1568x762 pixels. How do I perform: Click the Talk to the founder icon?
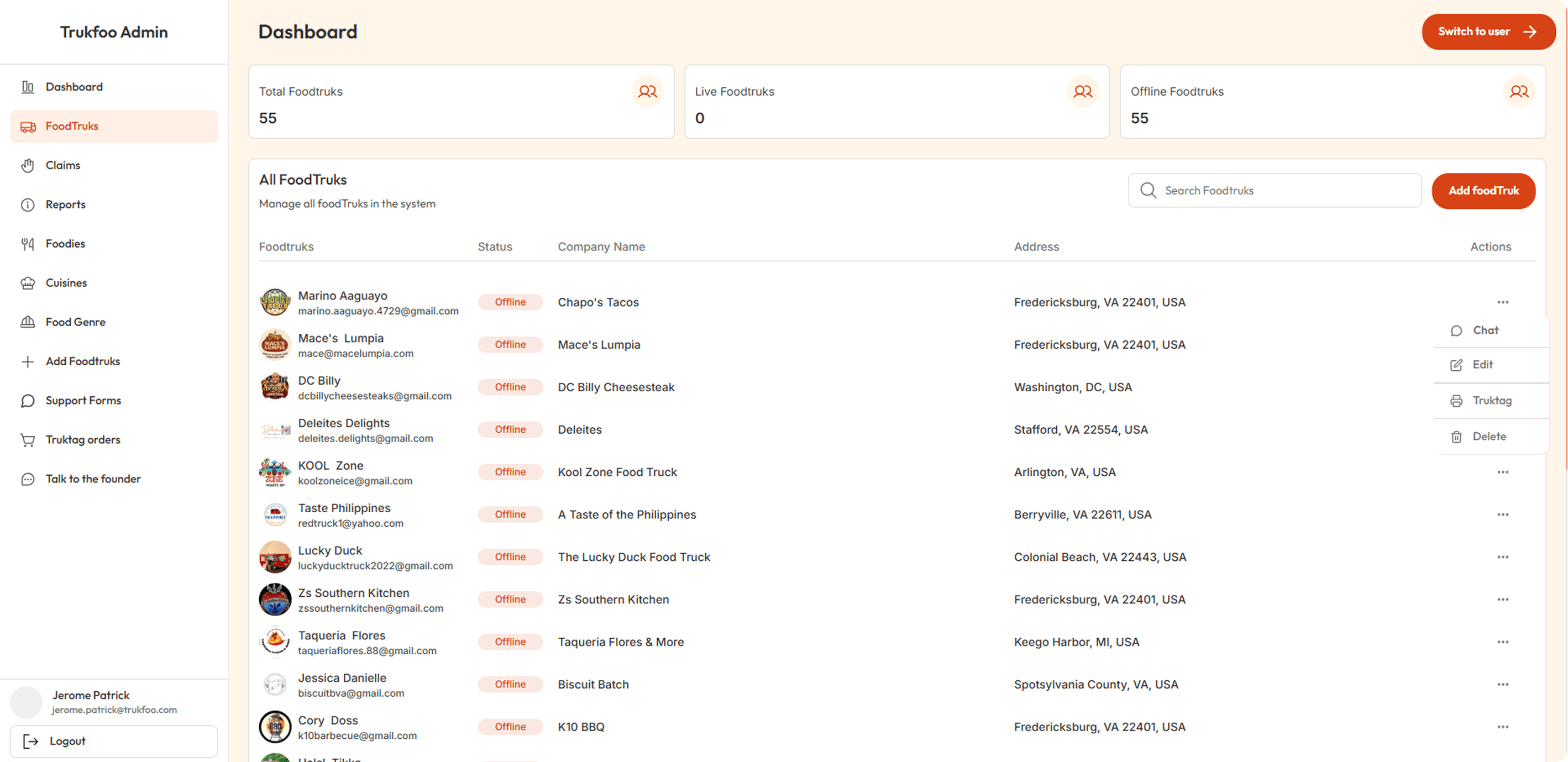click(x=28, y=479)
